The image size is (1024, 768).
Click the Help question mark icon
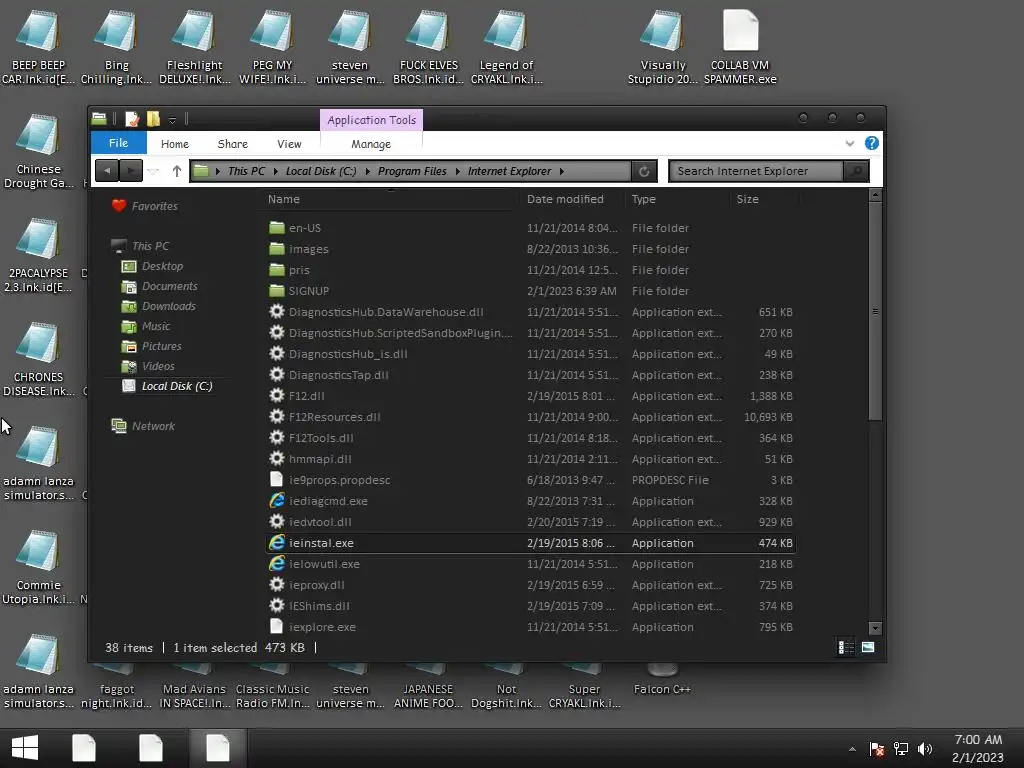(x=871, y=144)
